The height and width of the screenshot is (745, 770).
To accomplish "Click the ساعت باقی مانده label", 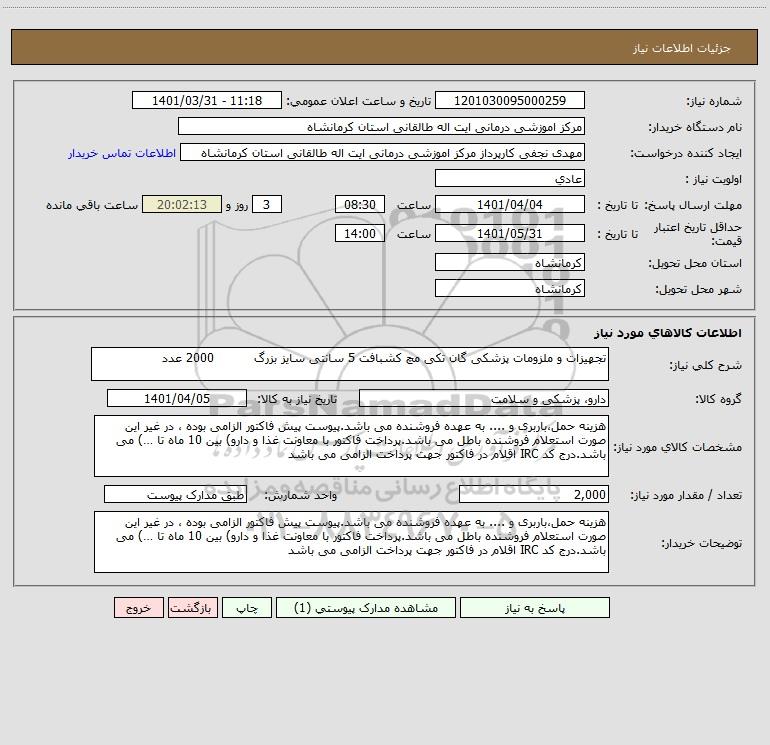I will [92, 205].
